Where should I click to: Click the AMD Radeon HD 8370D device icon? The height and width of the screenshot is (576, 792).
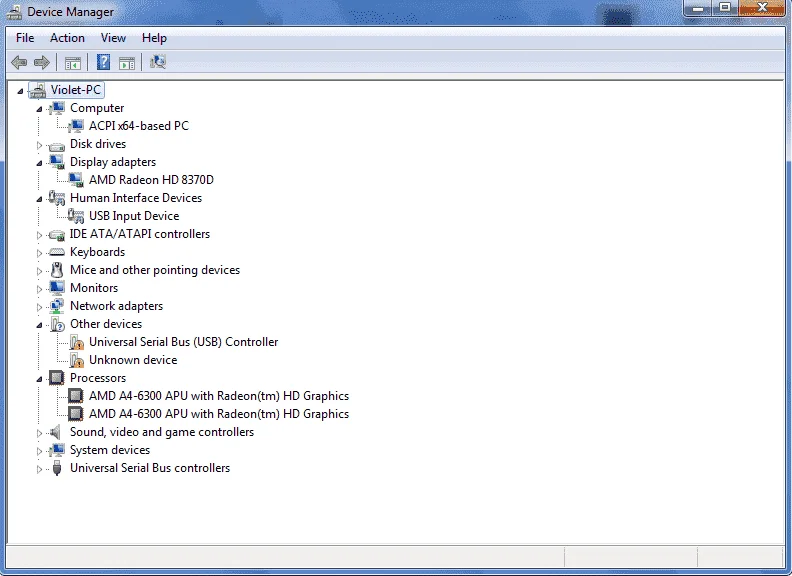76,180
